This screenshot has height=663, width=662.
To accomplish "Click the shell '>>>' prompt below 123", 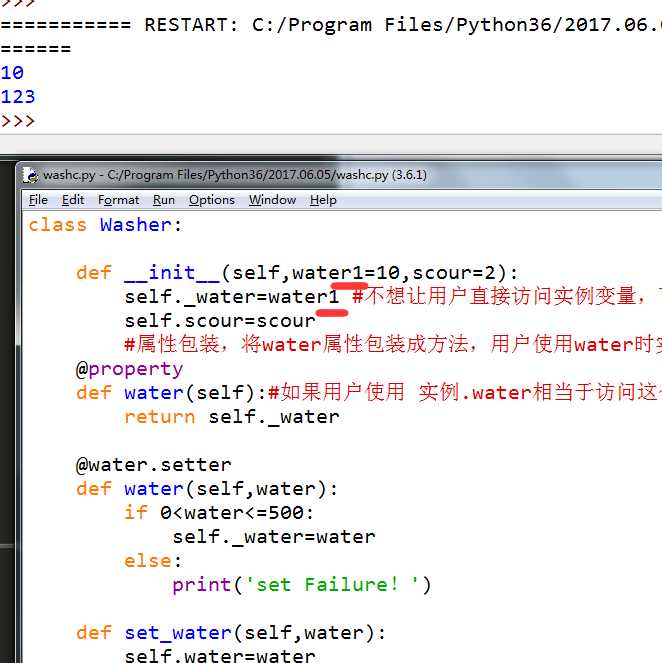I will coord(18,121).
